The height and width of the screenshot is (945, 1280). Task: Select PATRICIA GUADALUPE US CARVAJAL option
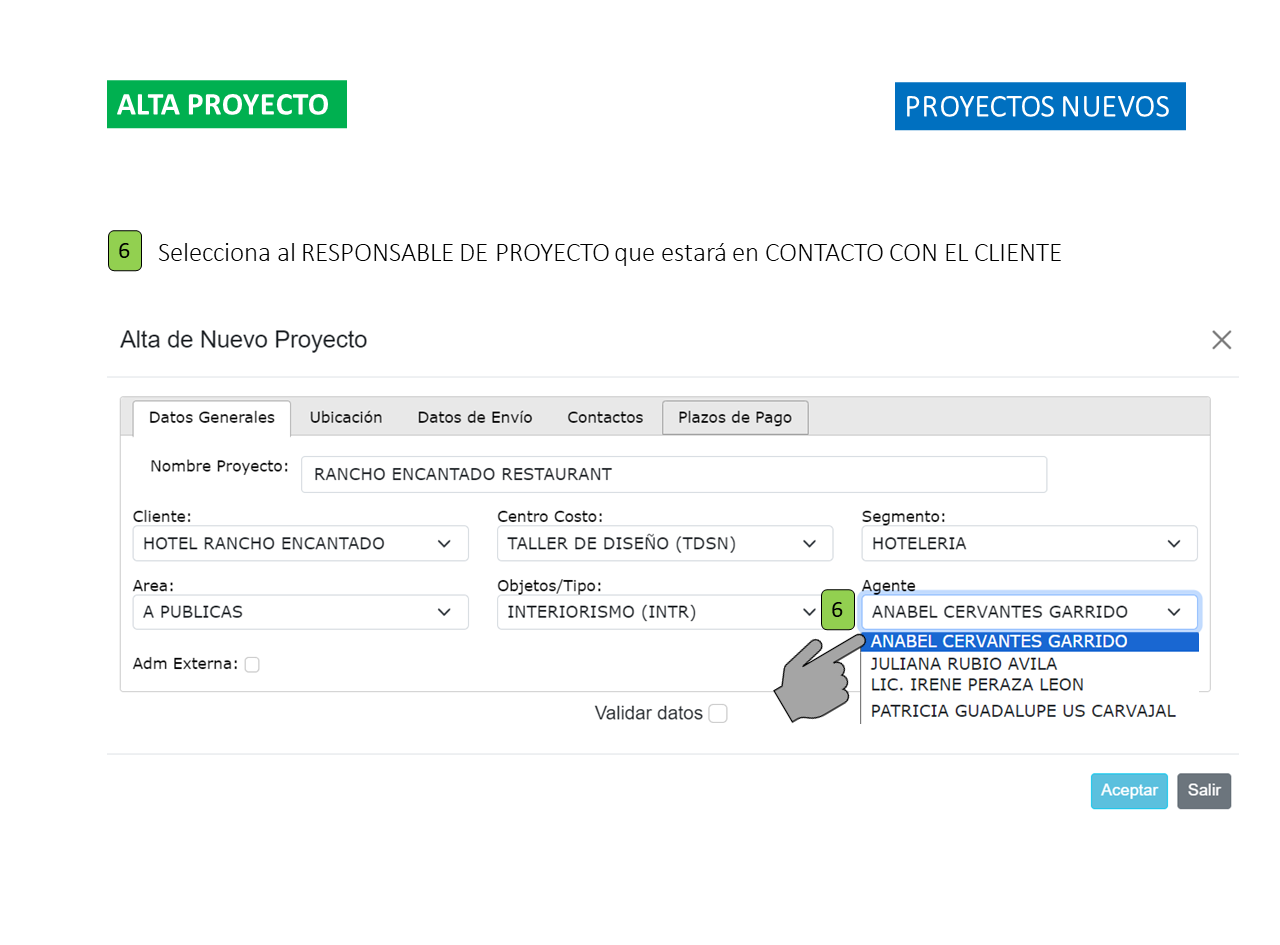[1023, 711]
